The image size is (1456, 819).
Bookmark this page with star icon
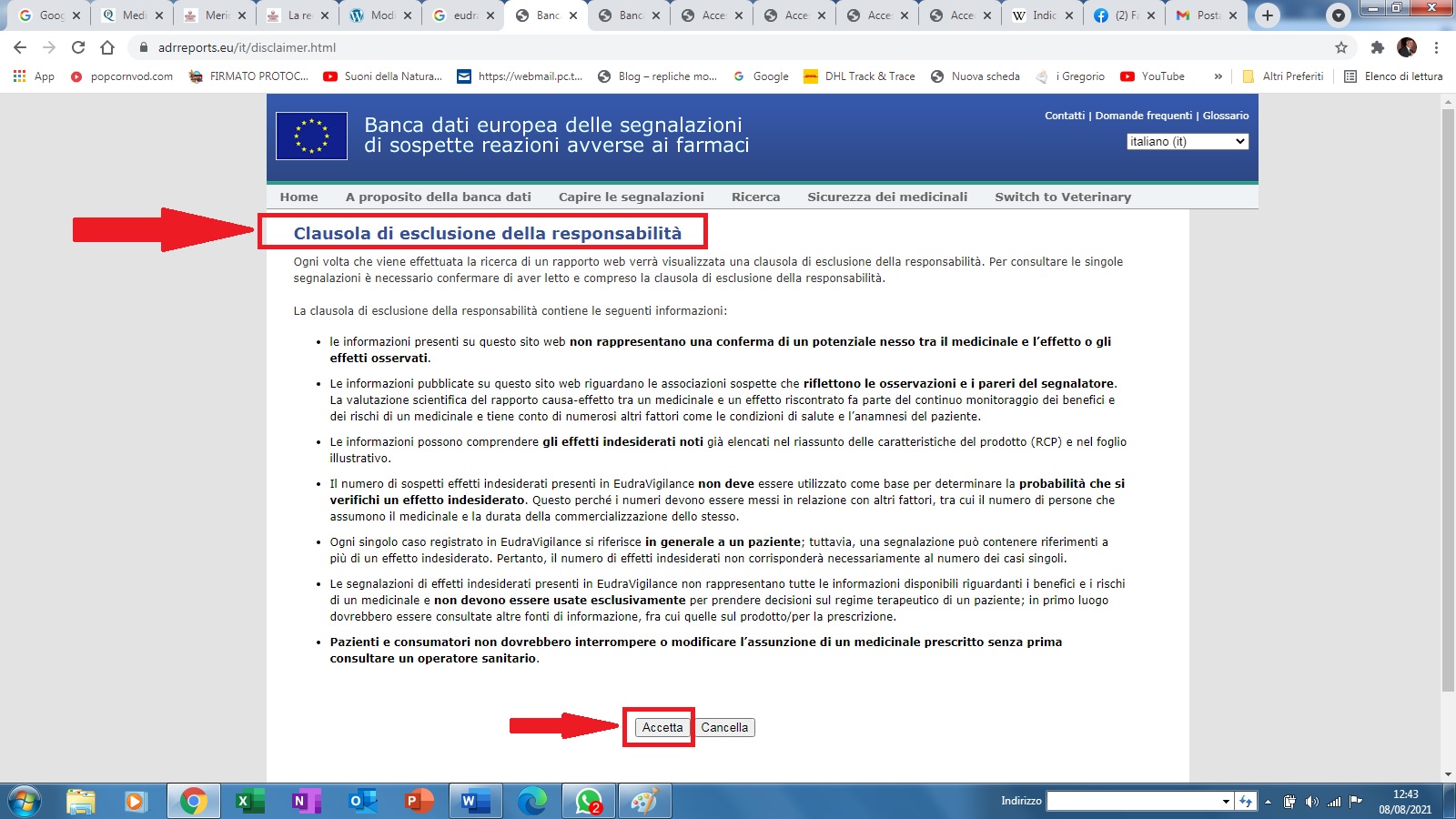1340,47
